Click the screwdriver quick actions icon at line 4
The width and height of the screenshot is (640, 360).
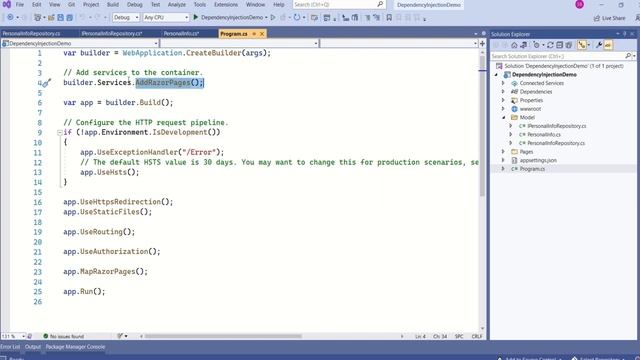(47, 83)
